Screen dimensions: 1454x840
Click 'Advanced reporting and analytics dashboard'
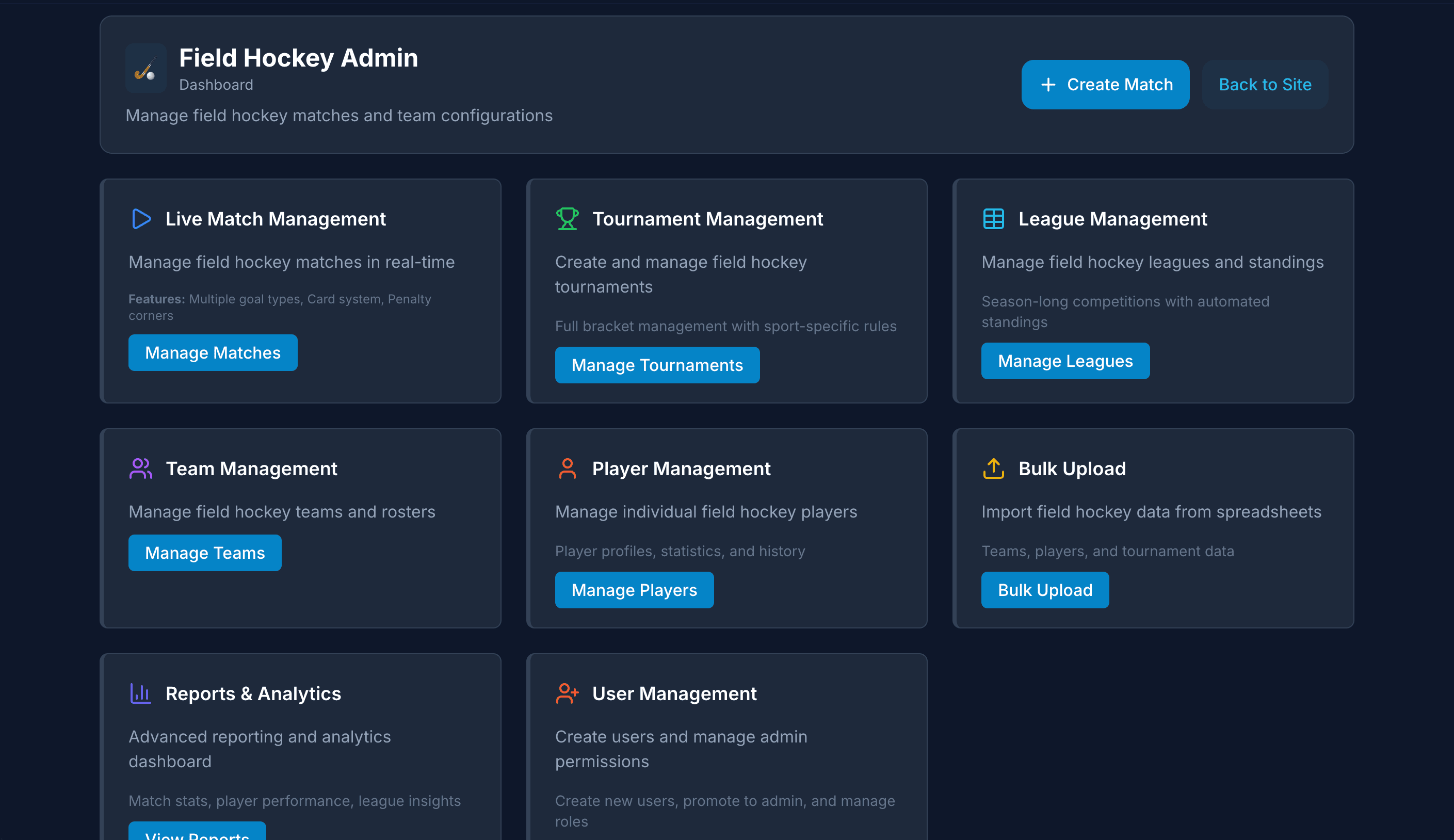point(260,749)
